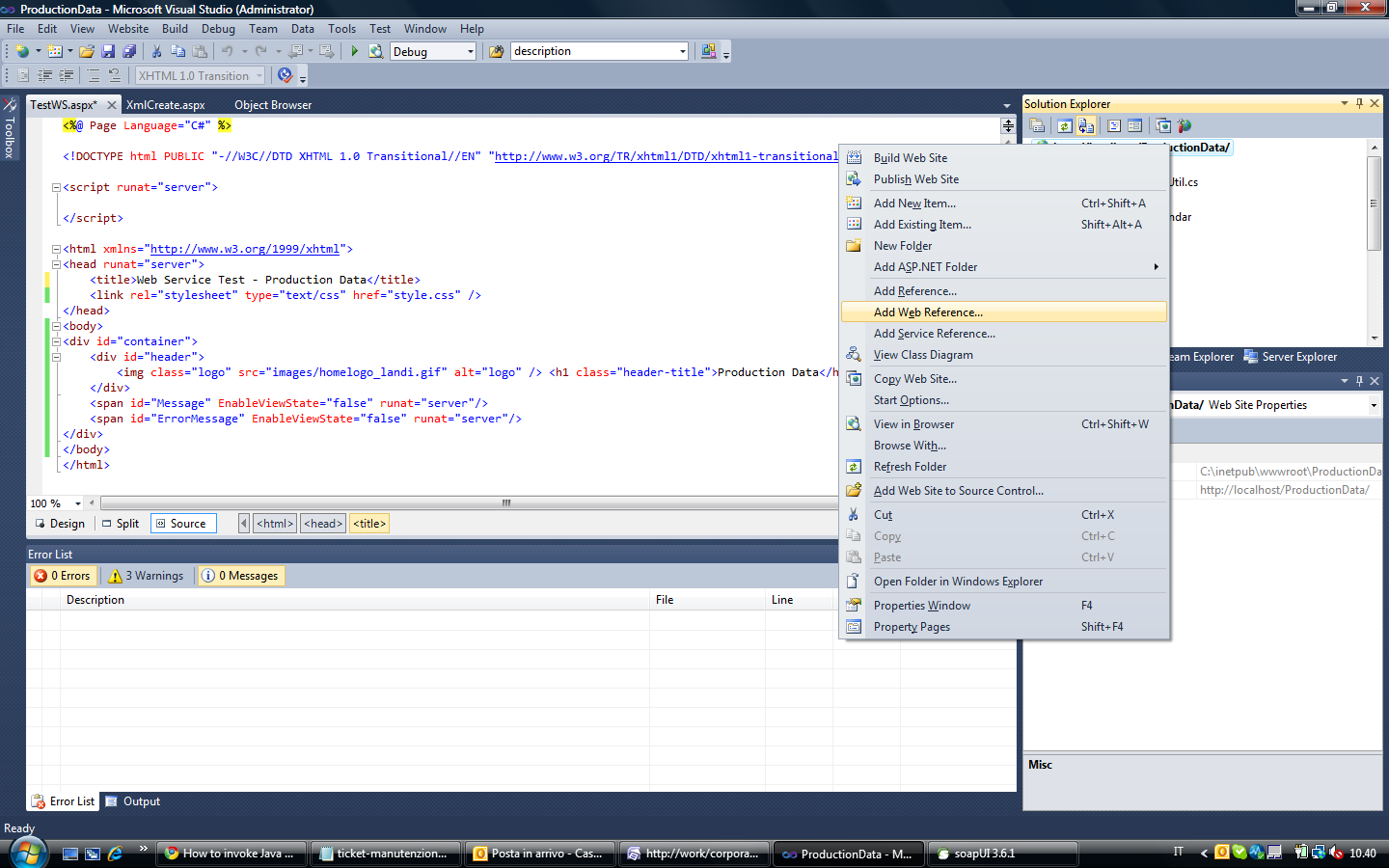Viewport: 1389px width, 868px height.
Task: Collapse the script block outline marker
Action: (56, 188)
